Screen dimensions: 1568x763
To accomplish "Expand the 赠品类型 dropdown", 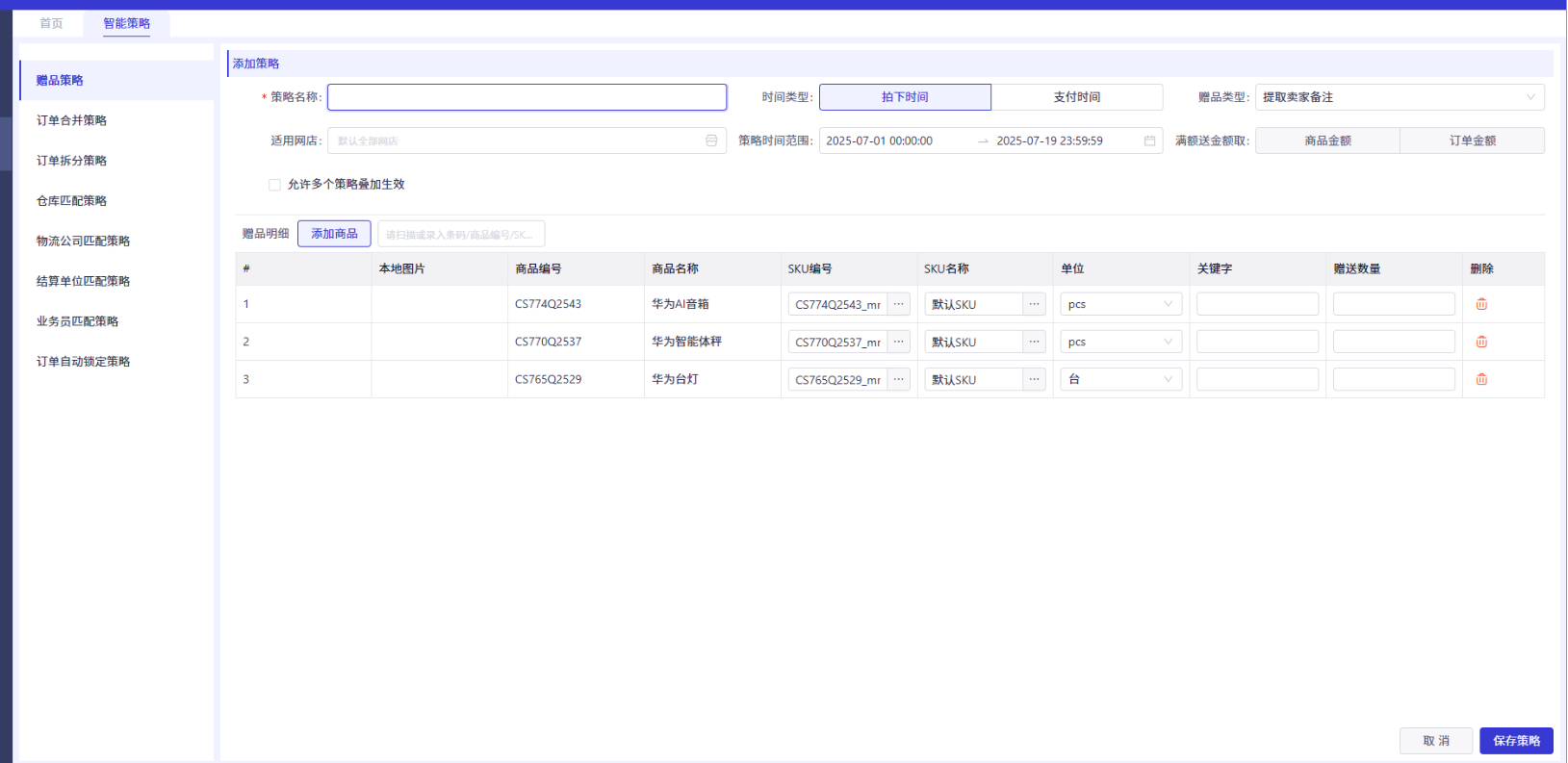I will coord(1400,97).
